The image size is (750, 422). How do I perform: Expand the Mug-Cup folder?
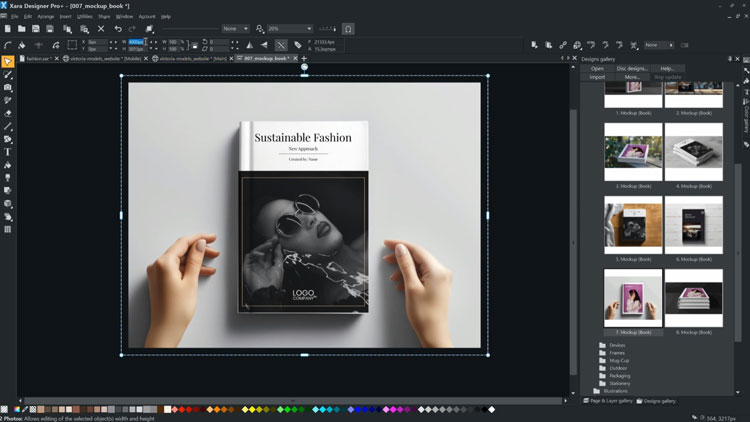pyautogui.click(x=614, y=360)
